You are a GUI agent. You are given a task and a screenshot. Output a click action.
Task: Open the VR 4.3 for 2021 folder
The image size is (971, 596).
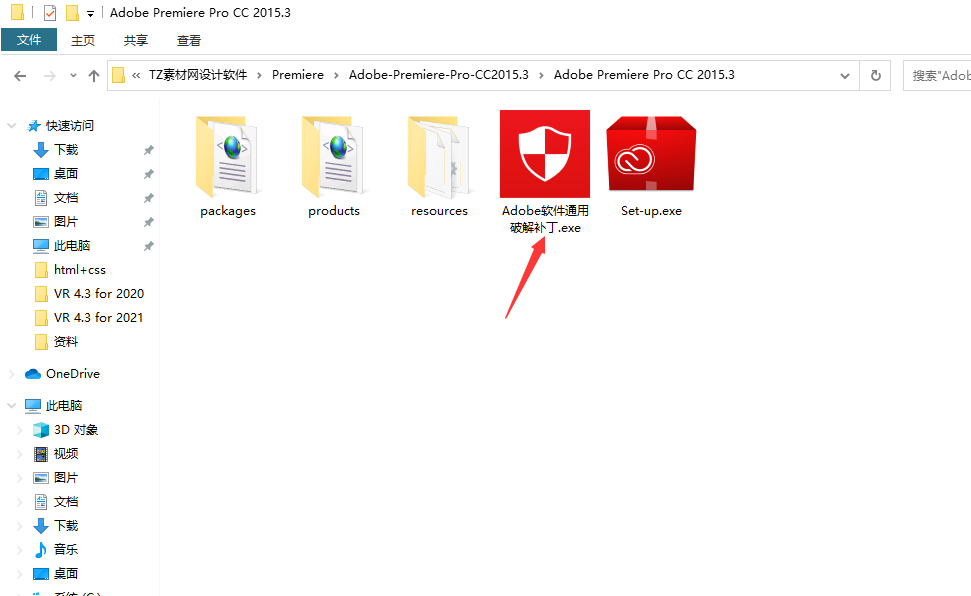(98, 318)
